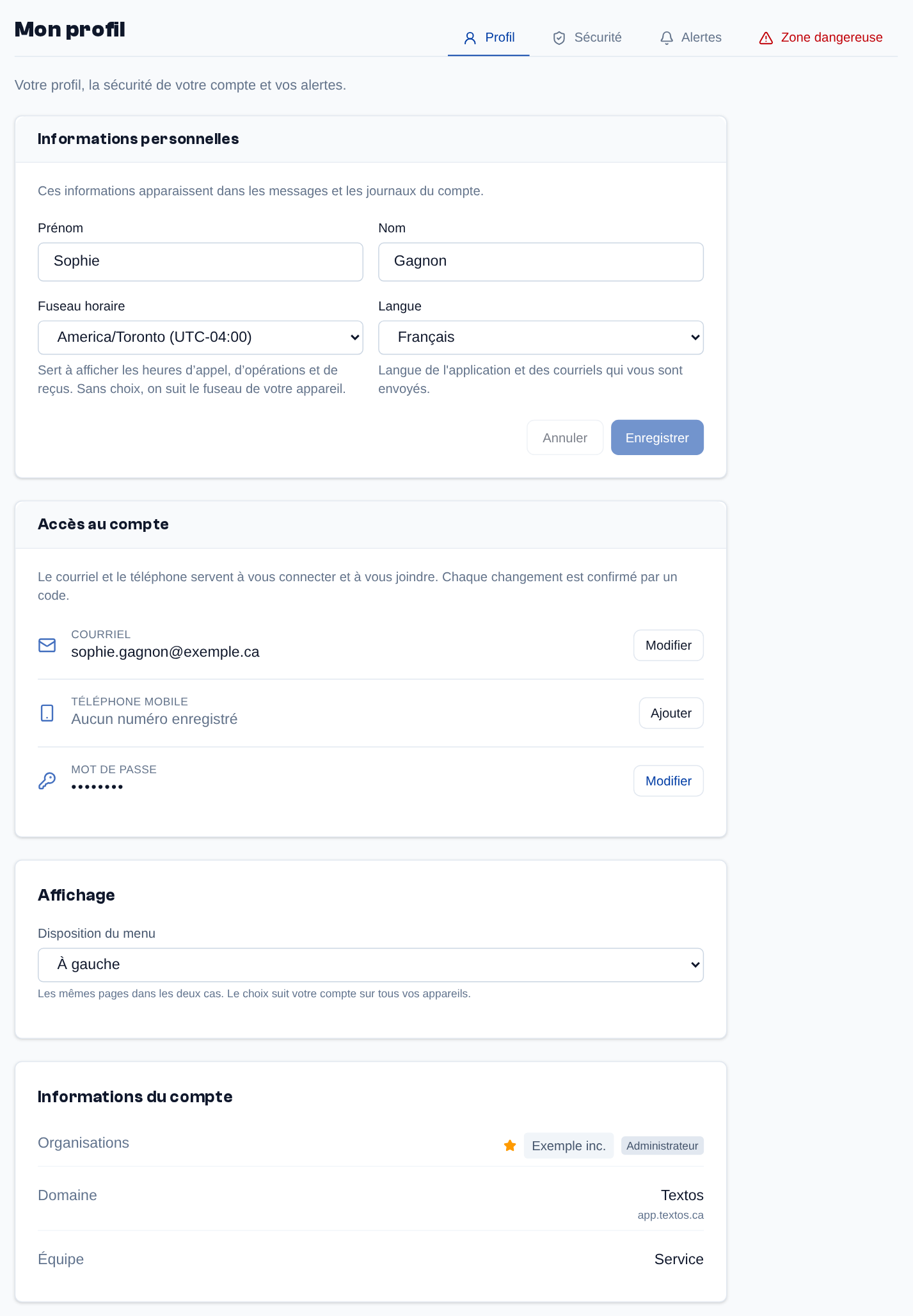Open the Fuseau horaire dropdown
The width and height of the screenshot is (913, 1316).
[x=200, y=337]
